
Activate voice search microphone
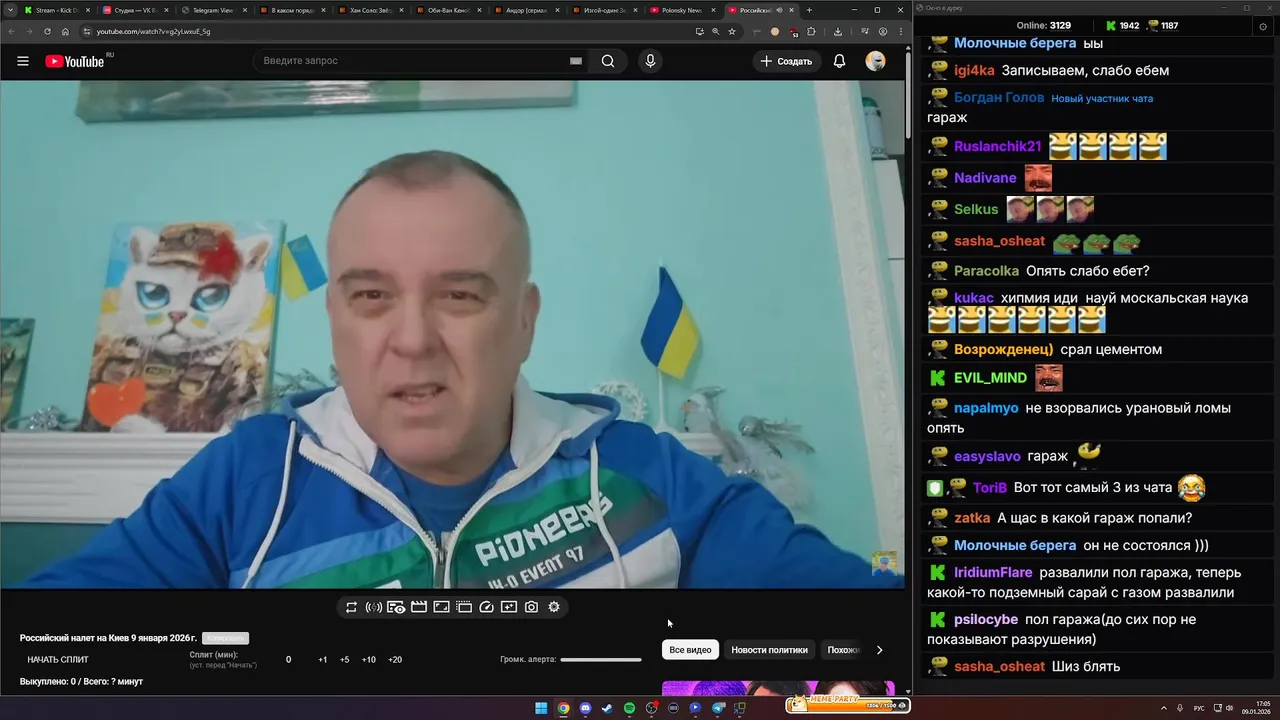point(651,61)
